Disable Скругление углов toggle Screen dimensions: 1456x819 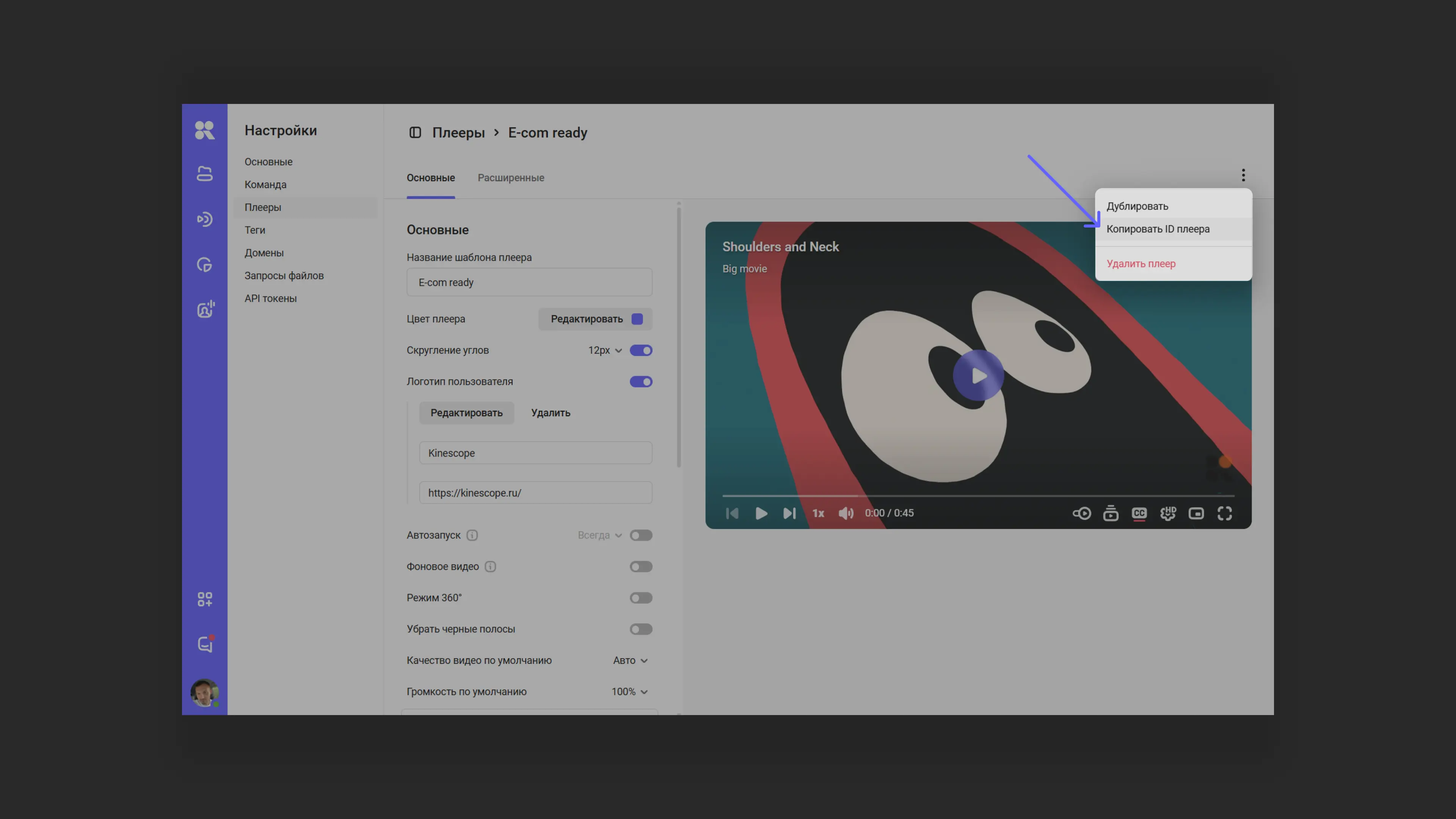pos(641,350)
